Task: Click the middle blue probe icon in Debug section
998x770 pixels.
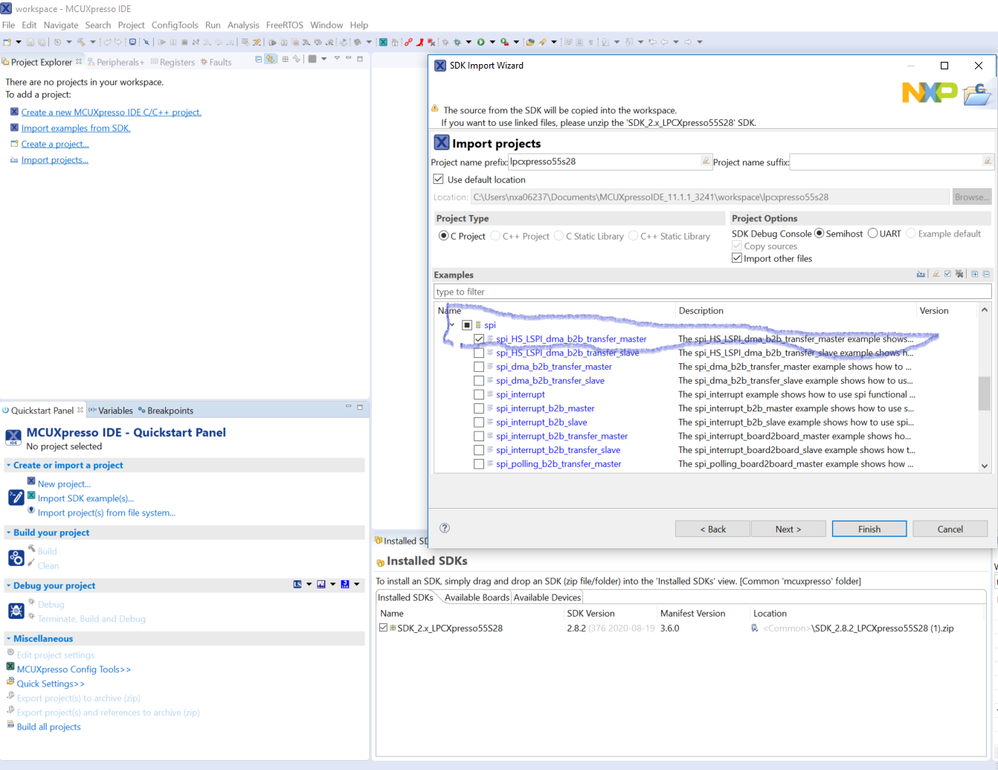Action: 321,584
